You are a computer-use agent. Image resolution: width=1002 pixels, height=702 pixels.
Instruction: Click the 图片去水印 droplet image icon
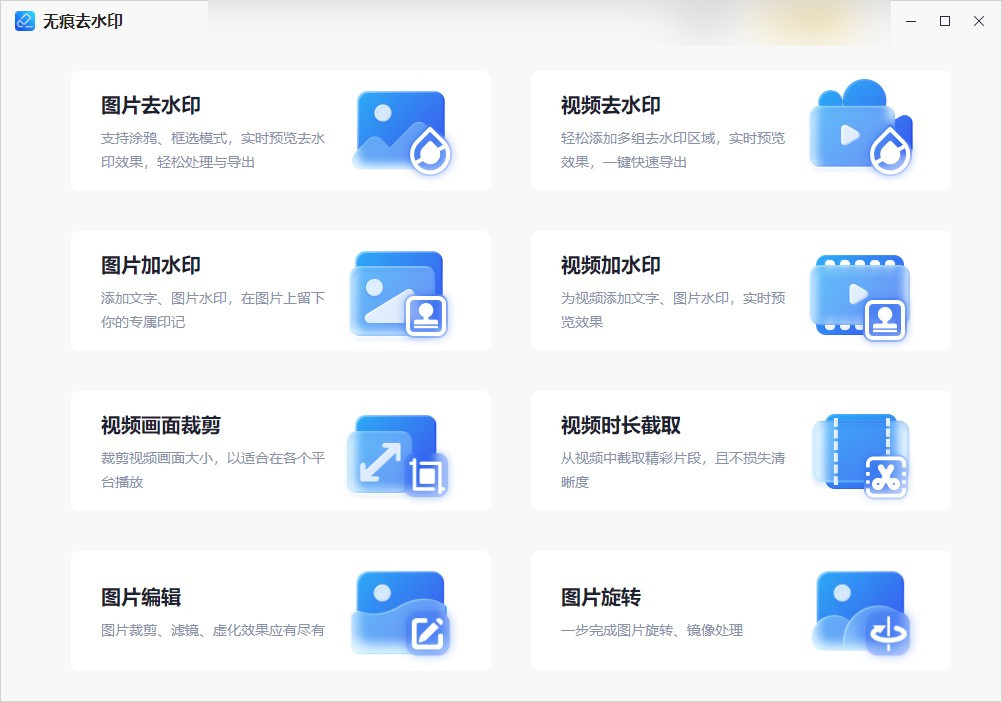(x=398, y=130)
